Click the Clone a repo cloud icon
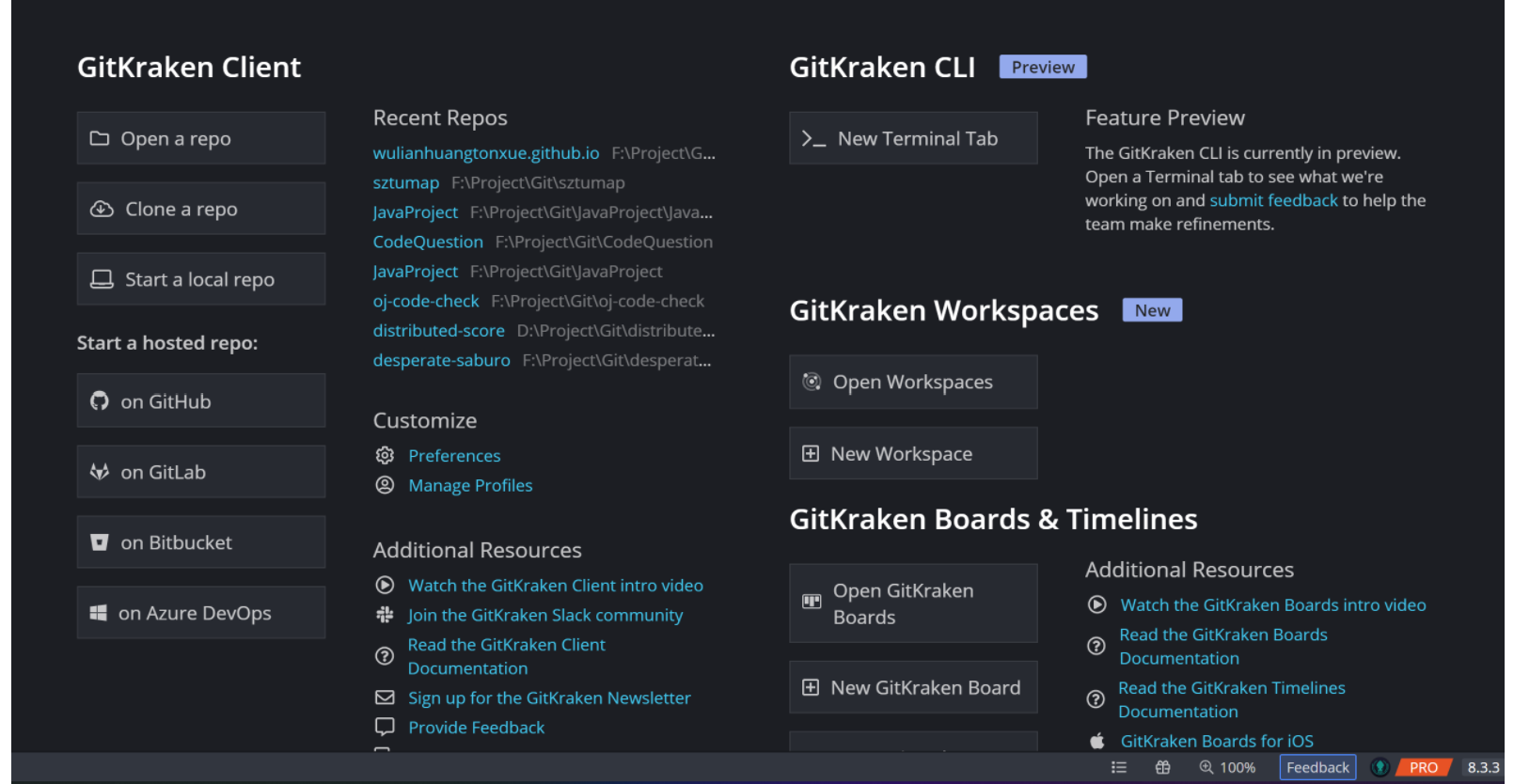This screenshot has height=784, width=1514. 102,209
